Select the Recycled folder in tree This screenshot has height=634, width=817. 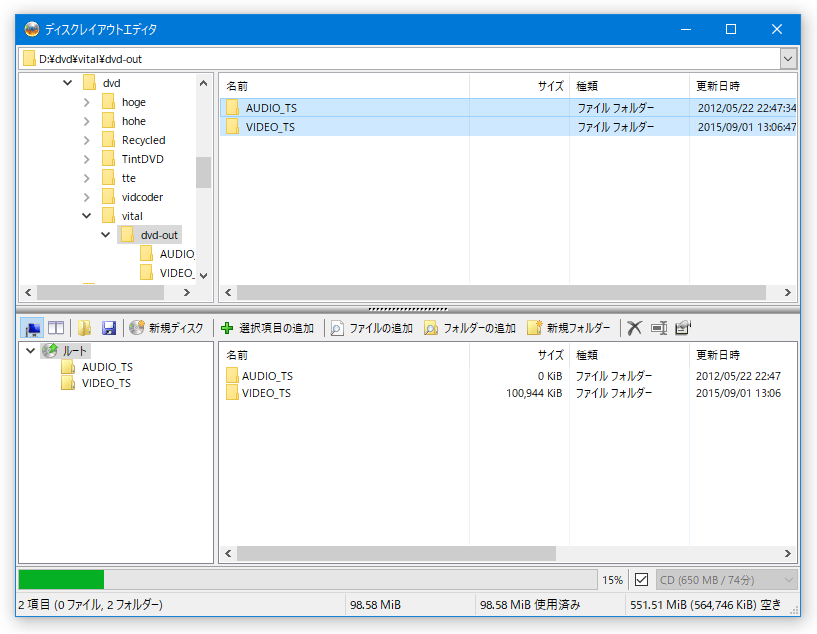coord(143,140)
